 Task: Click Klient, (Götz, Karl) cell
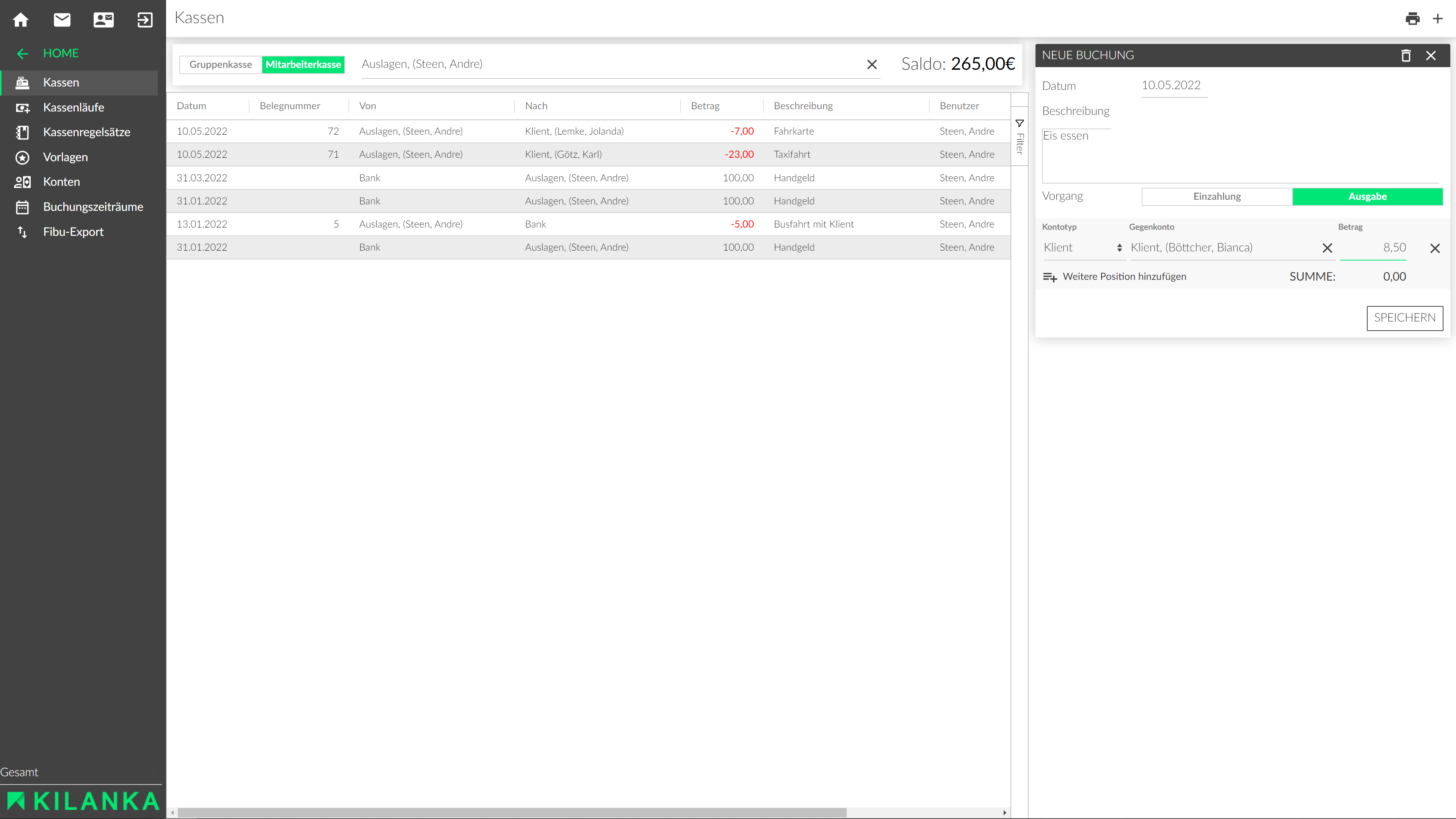coord(563,154)
